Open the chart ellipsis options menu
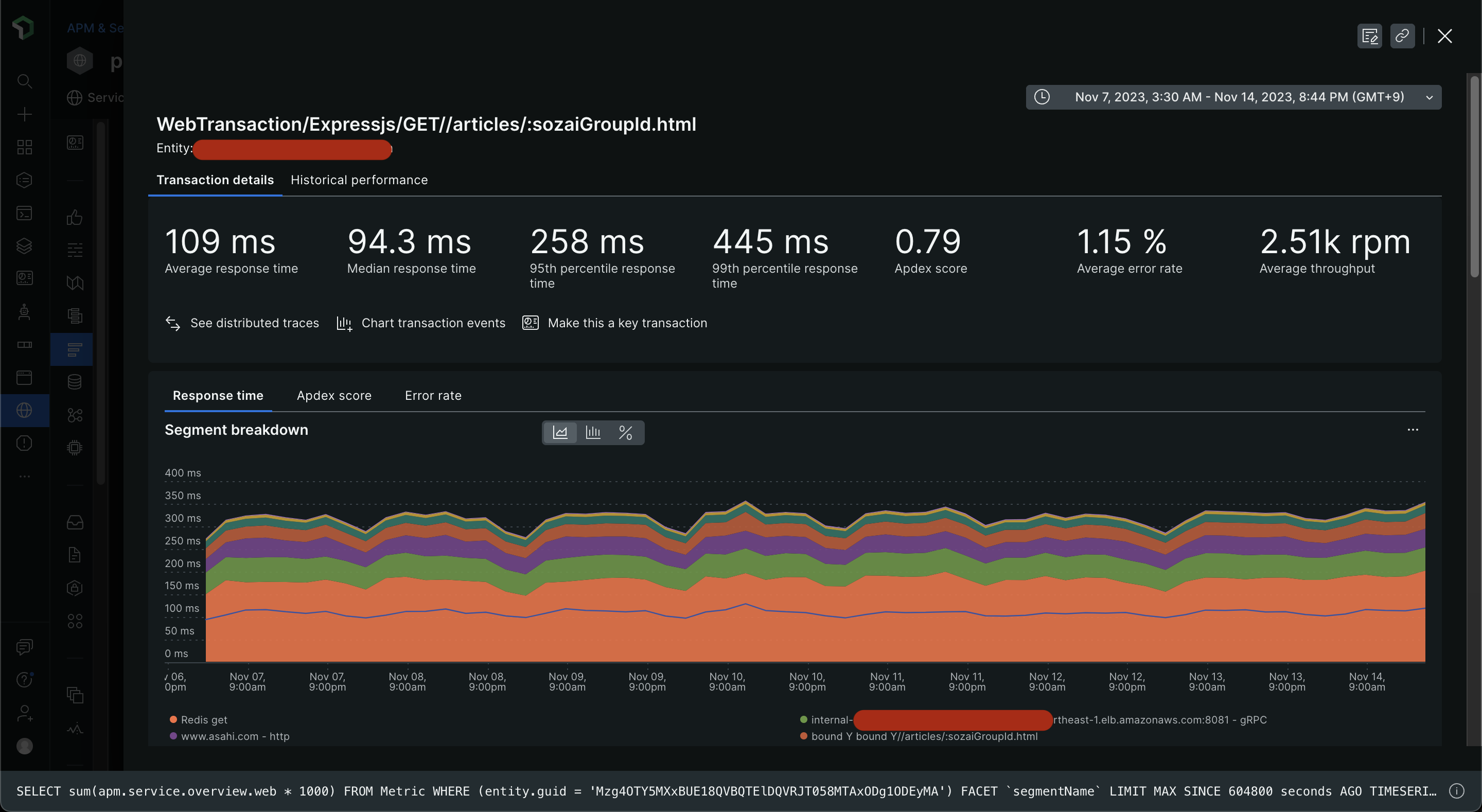This screenshot has height=812, width=1482. click(x=1413, y=430)
